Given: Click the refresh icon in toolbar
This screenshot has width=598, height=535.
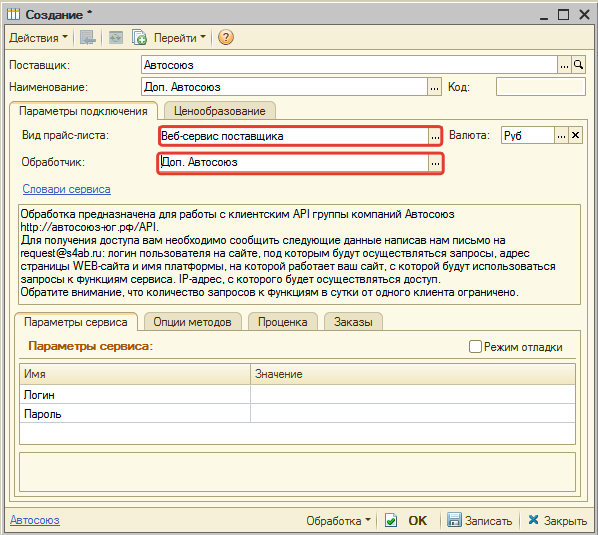Looking at the screenshot, I should click(116, 37).
